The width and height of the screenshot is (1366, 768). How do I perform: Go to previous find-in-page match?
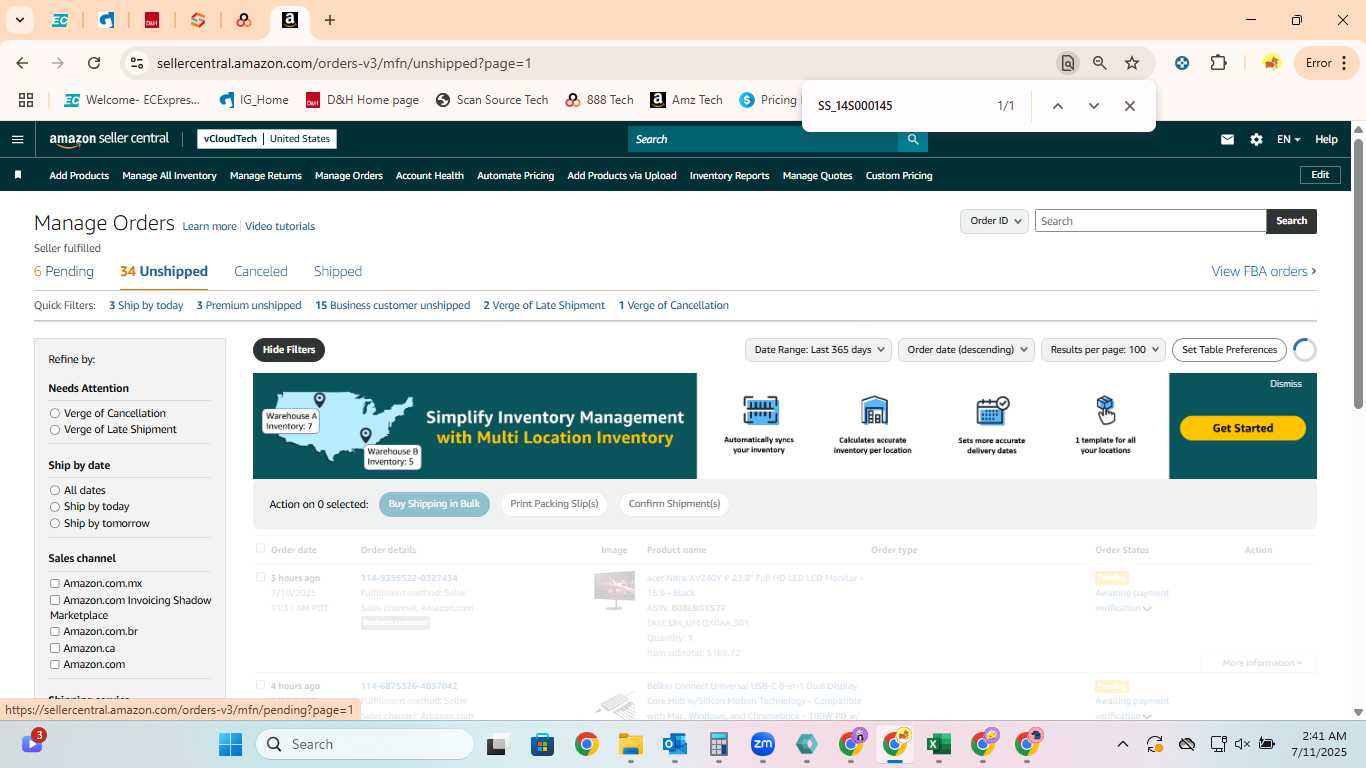pos(1057,106)
